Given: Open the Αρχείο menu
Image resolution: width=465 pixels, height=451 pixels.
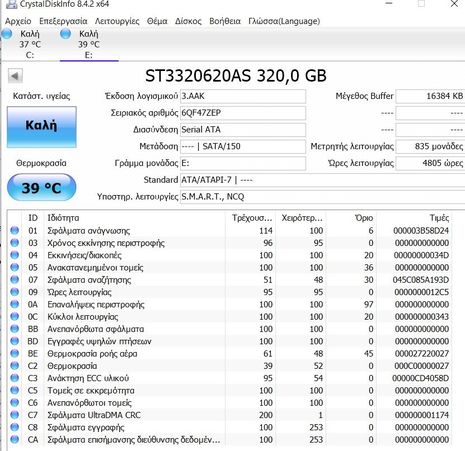Looking at the screenshot, I should tap(18, 21).
